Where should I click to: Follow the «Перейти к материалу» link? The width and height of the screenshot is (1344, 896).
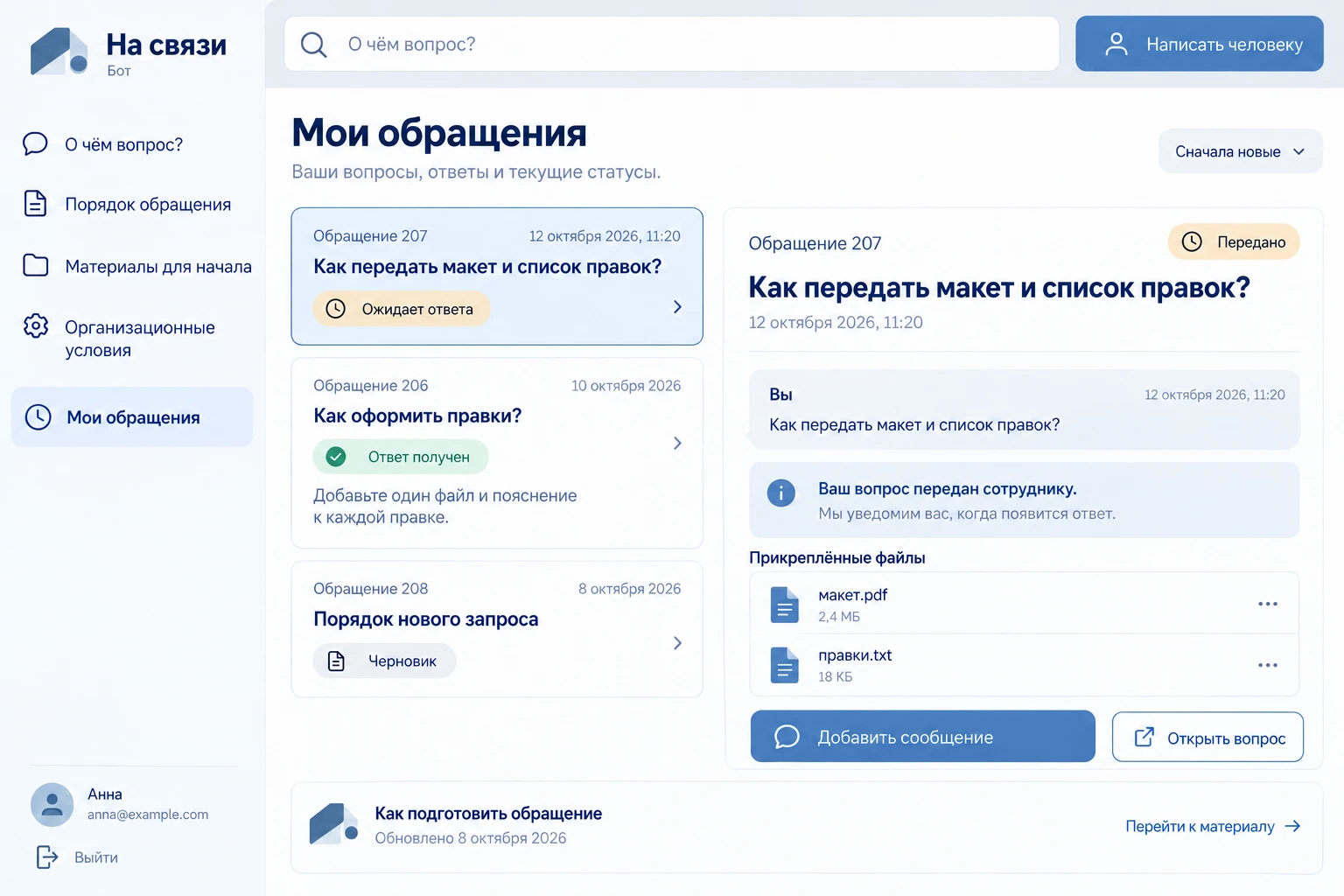click(1213, 826)
